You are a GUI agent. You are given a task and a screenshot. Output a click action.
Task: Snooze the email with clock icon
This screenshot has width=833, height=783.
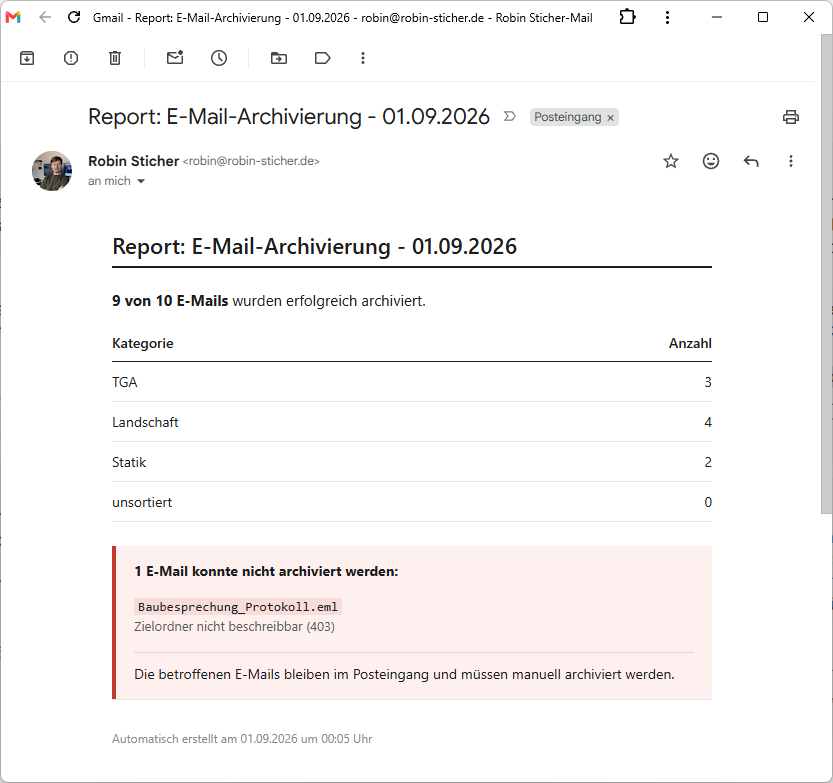pyautogui.click(x=219, y=58)
